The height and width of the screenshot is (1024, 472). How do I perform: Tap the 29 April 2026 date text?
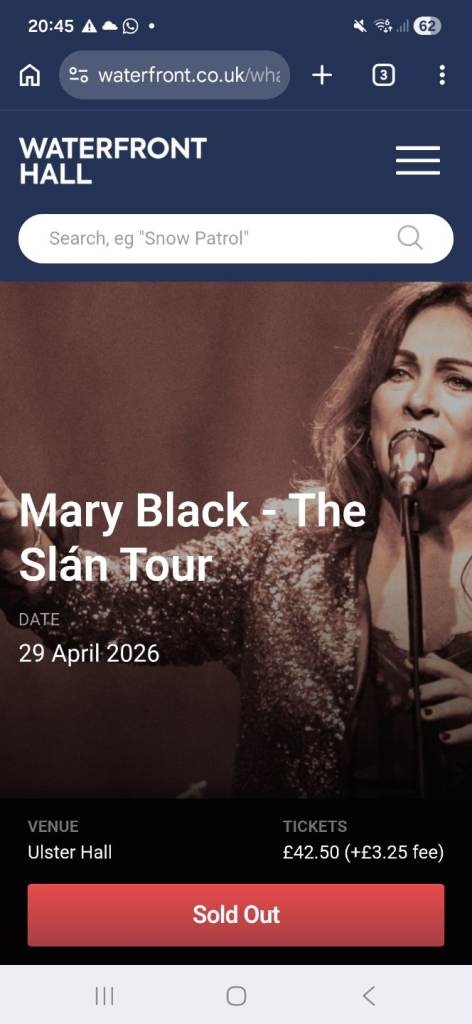(x=89, y=653)
